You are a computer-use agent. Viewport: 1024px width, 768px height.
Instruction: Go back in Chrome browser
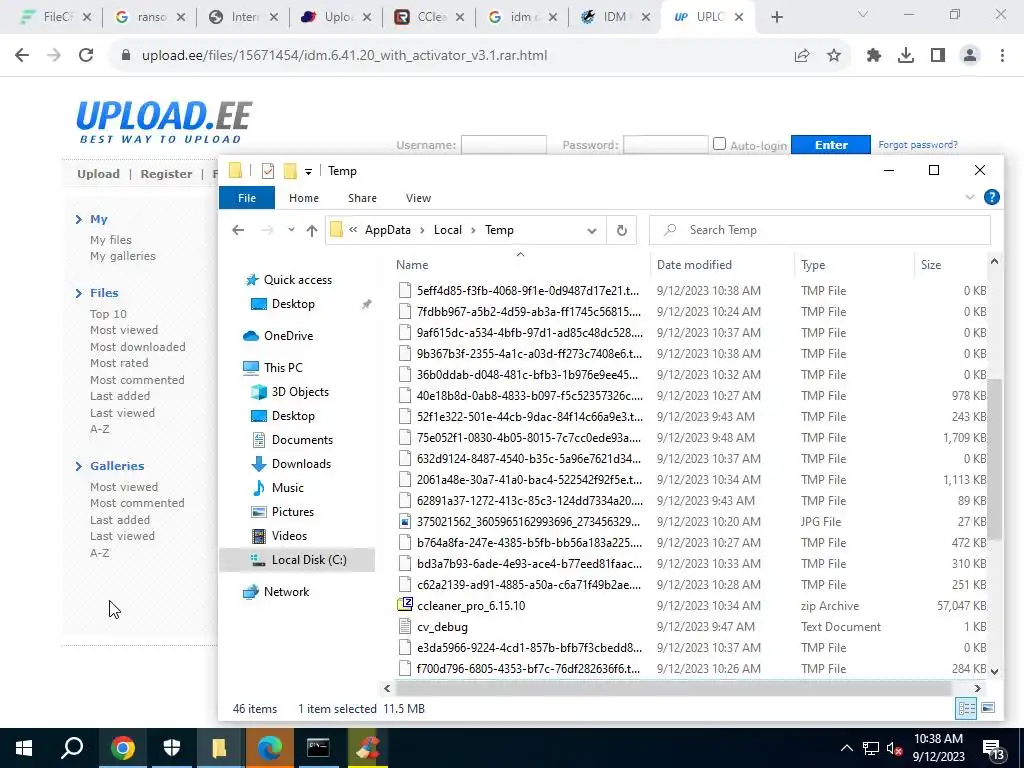click(22, 56)
